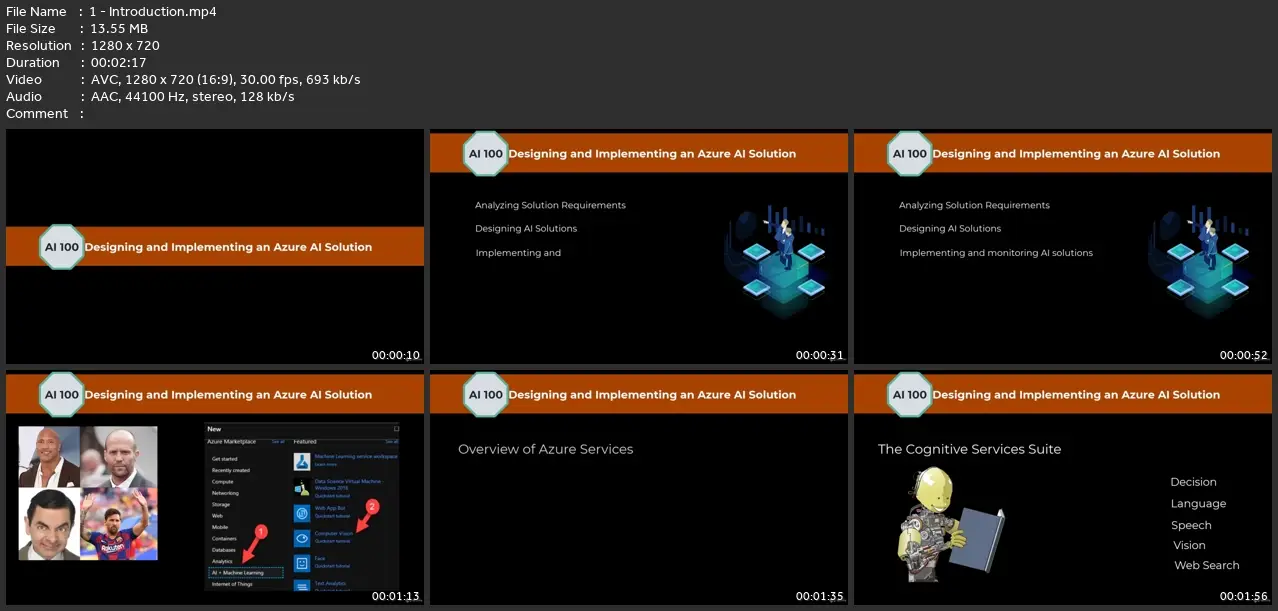
Task: Click See all next to Azure Marketplace
Action: 278,441
